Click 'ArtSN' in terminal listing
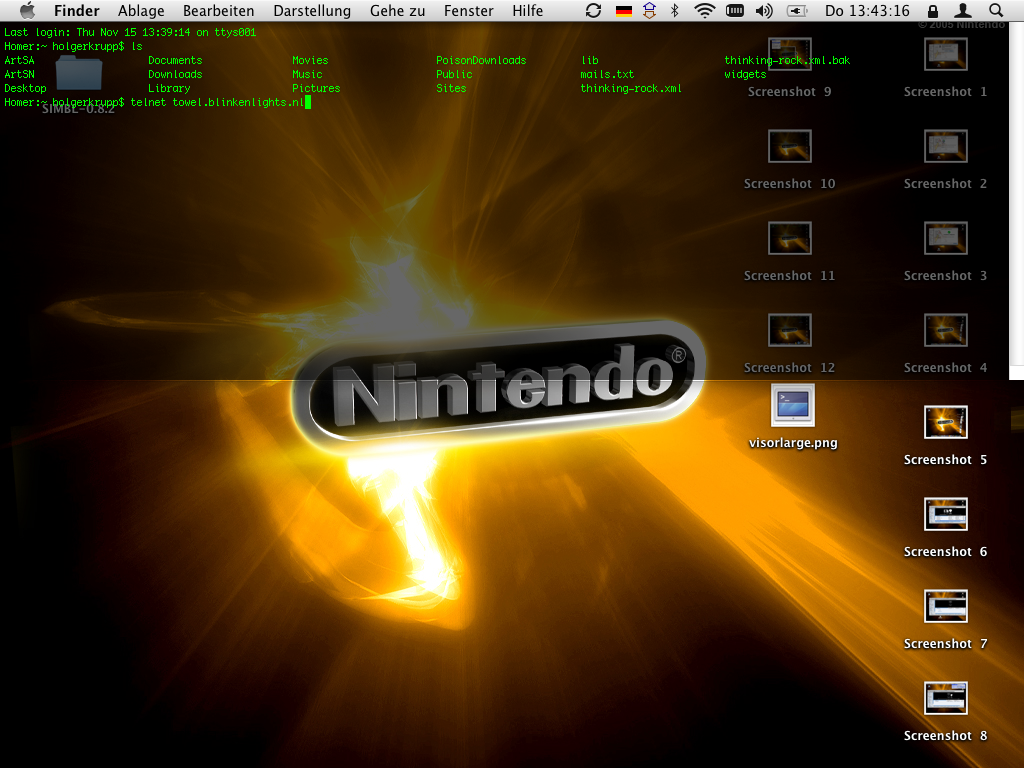The height and width of the screenshot is (768, 1024). 19,74
